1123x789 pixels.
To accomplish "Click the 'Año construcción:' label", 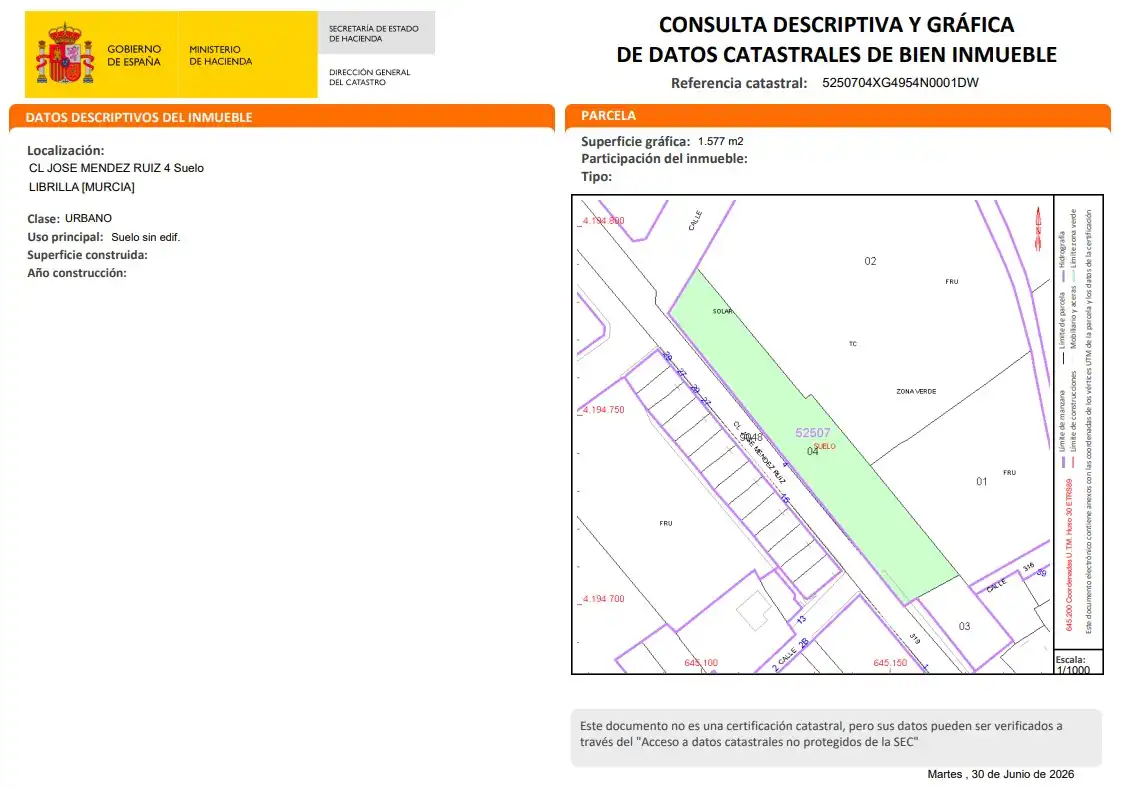I will click(x=77, y=273).
